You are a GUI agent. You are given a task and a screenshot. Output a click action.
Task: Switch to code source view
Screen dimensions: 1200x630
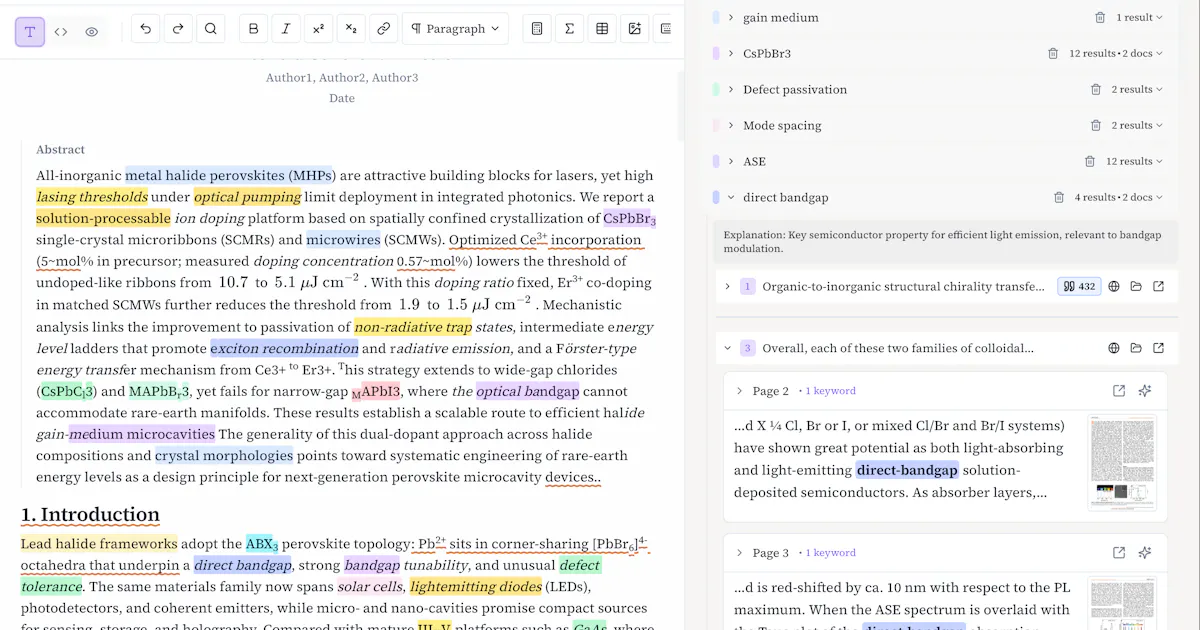point(61,32)
